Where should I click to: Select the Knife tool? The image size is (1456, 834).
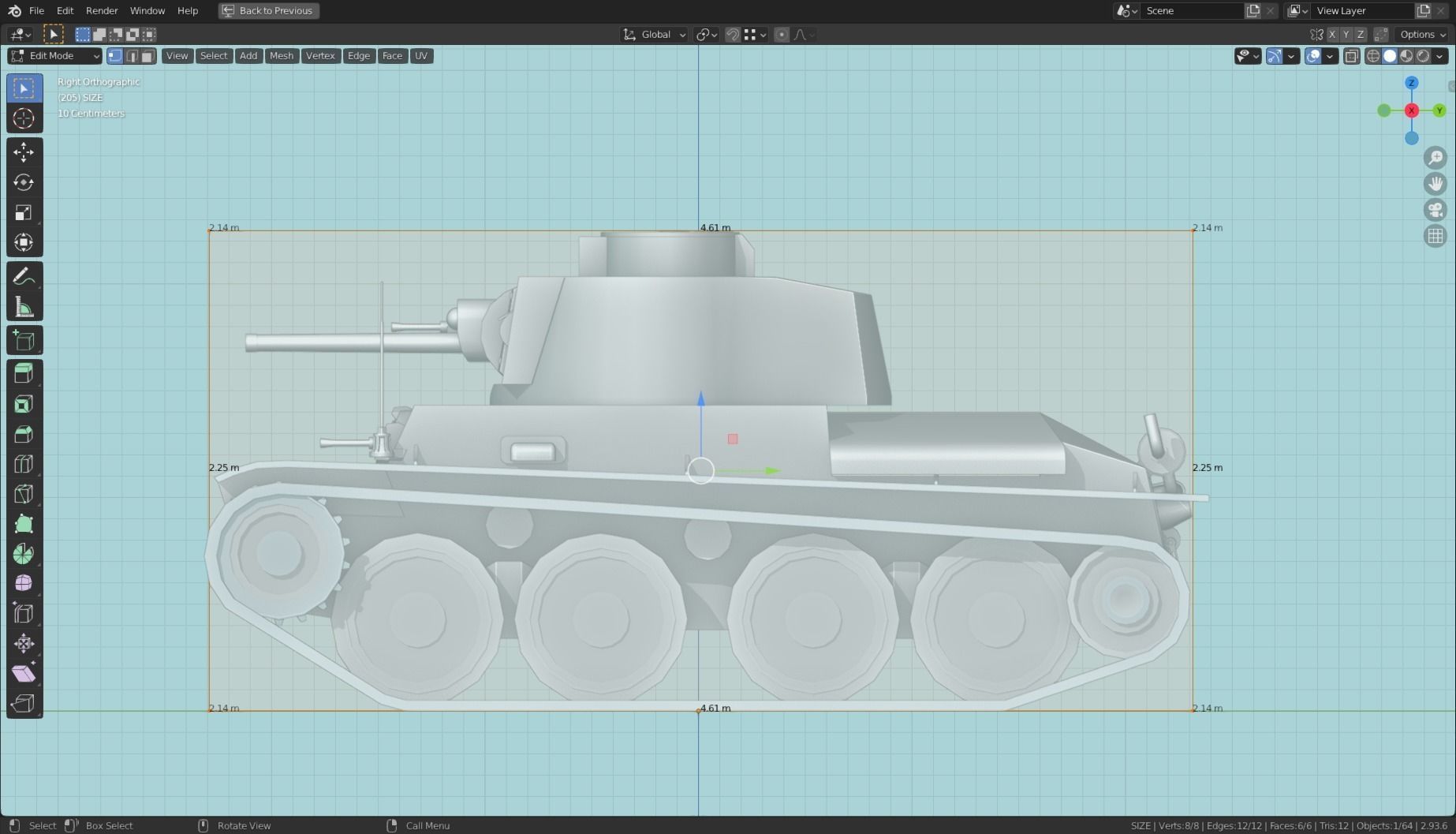click(x=24, y=495)
